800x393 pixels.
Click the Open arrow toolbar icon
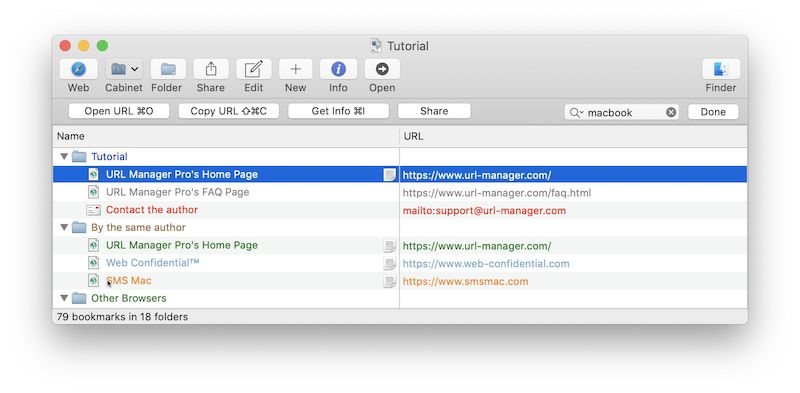382,69
